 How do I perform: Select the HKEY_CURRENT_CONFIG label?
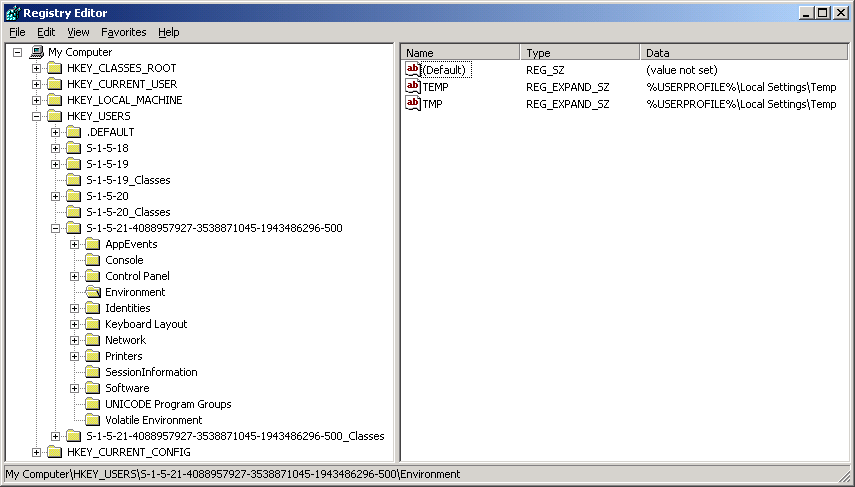129,452
